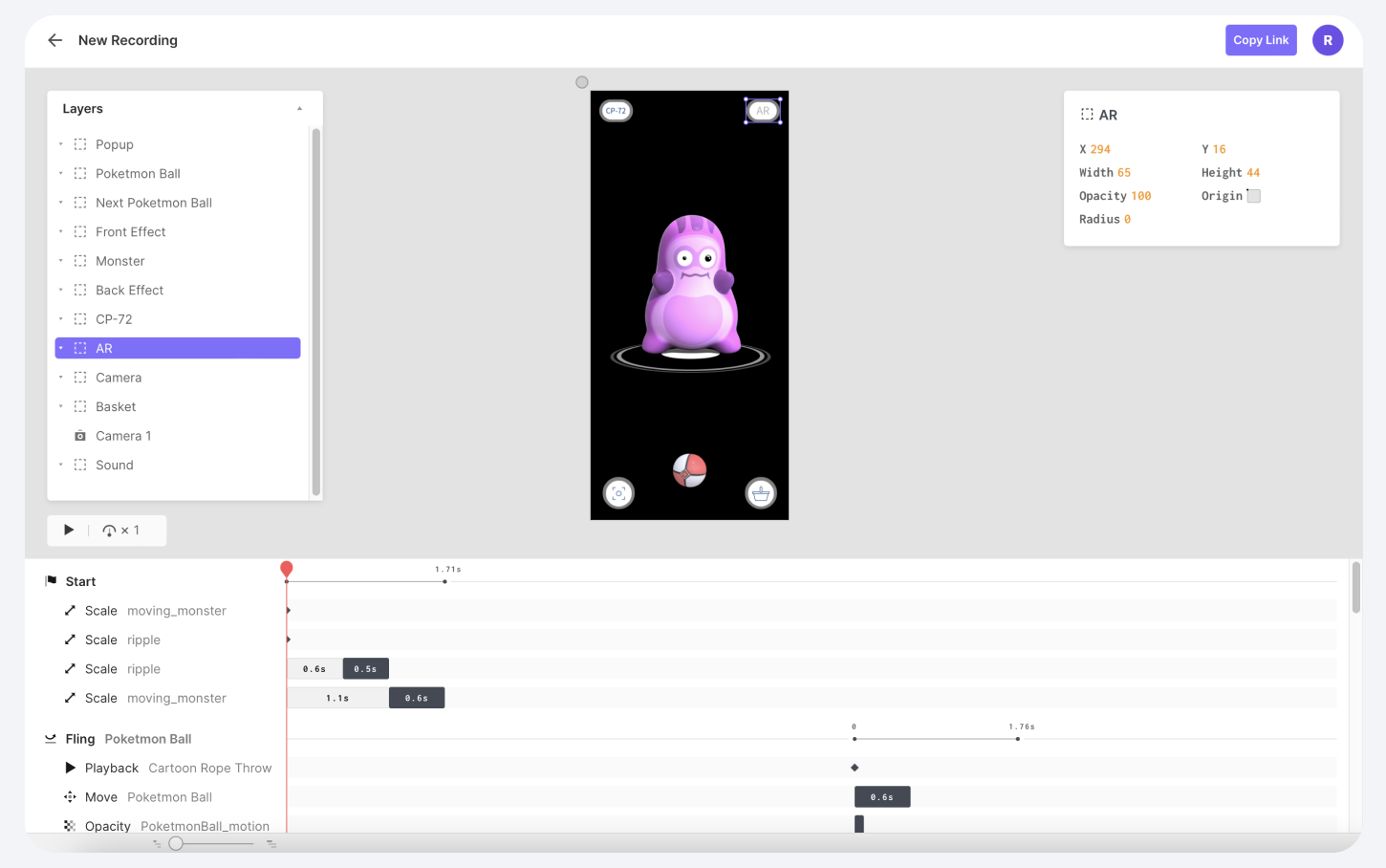Image resolution: width=1386 pixels, height=868 pixels.
Task: Expand the CP-72 layer arrow
Action: 61,319
